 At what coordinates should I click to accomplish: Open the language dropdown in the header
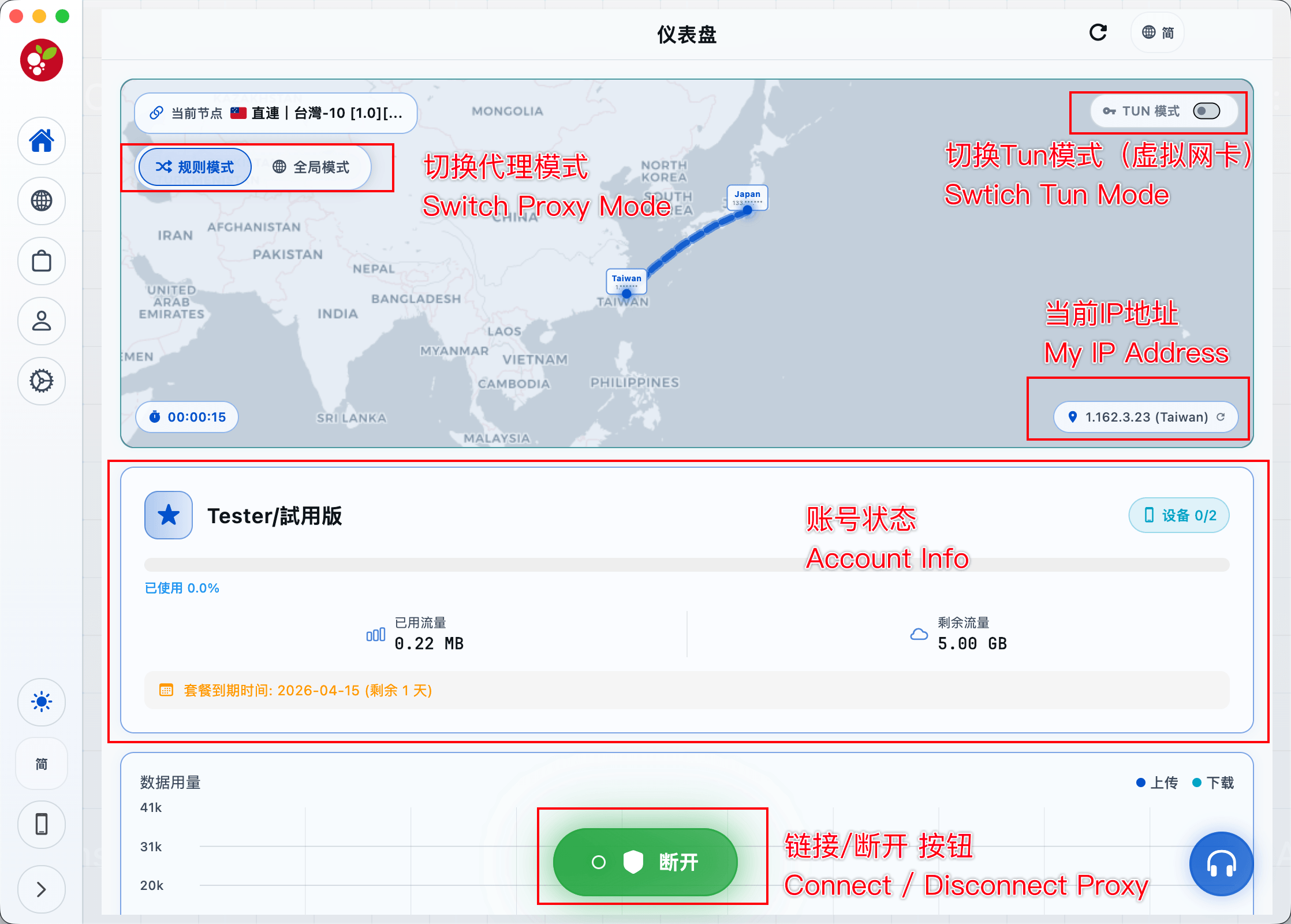(1158, 33)
